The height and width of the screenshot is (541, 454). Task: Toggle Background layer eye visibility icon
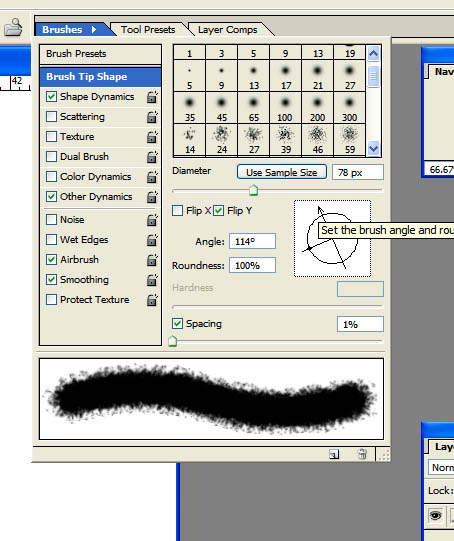tap(435, 516)
